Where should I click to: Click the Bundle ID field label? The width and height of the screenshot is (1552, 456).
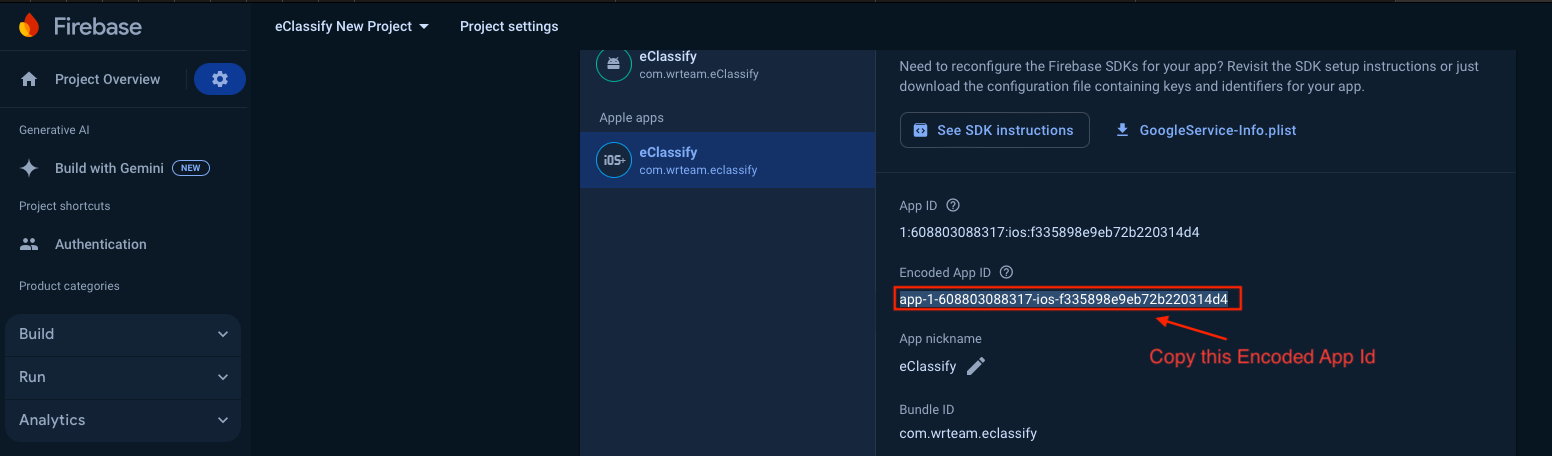click(x=926, y=409)
